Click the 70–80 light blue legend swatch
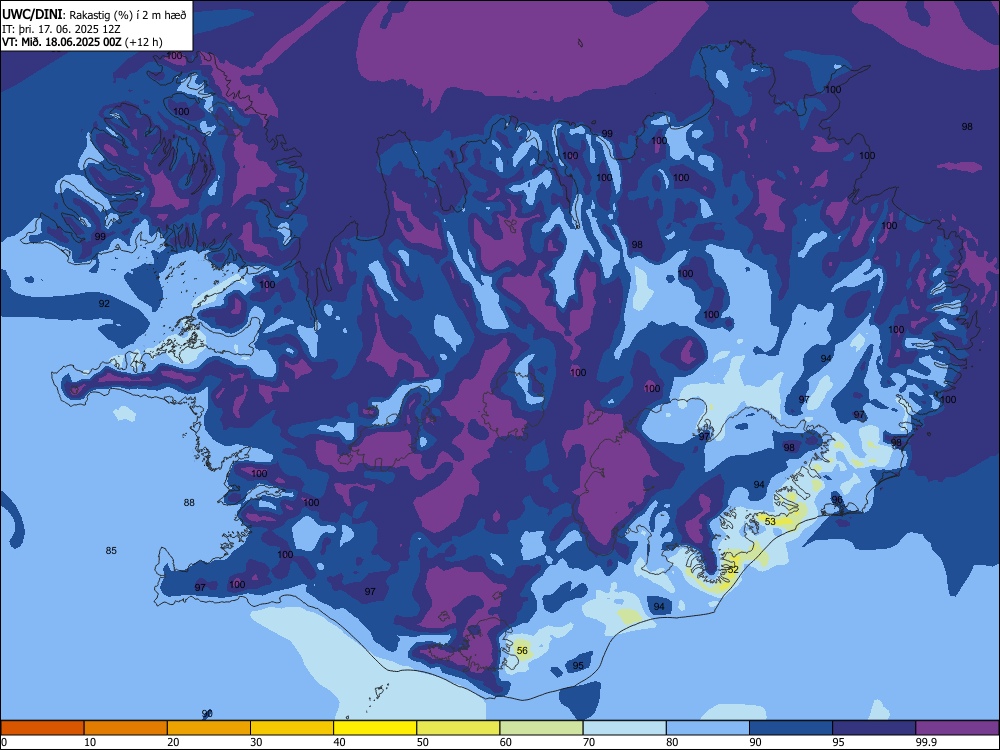This screenshot has height=750, width=1000. (624, 728)
